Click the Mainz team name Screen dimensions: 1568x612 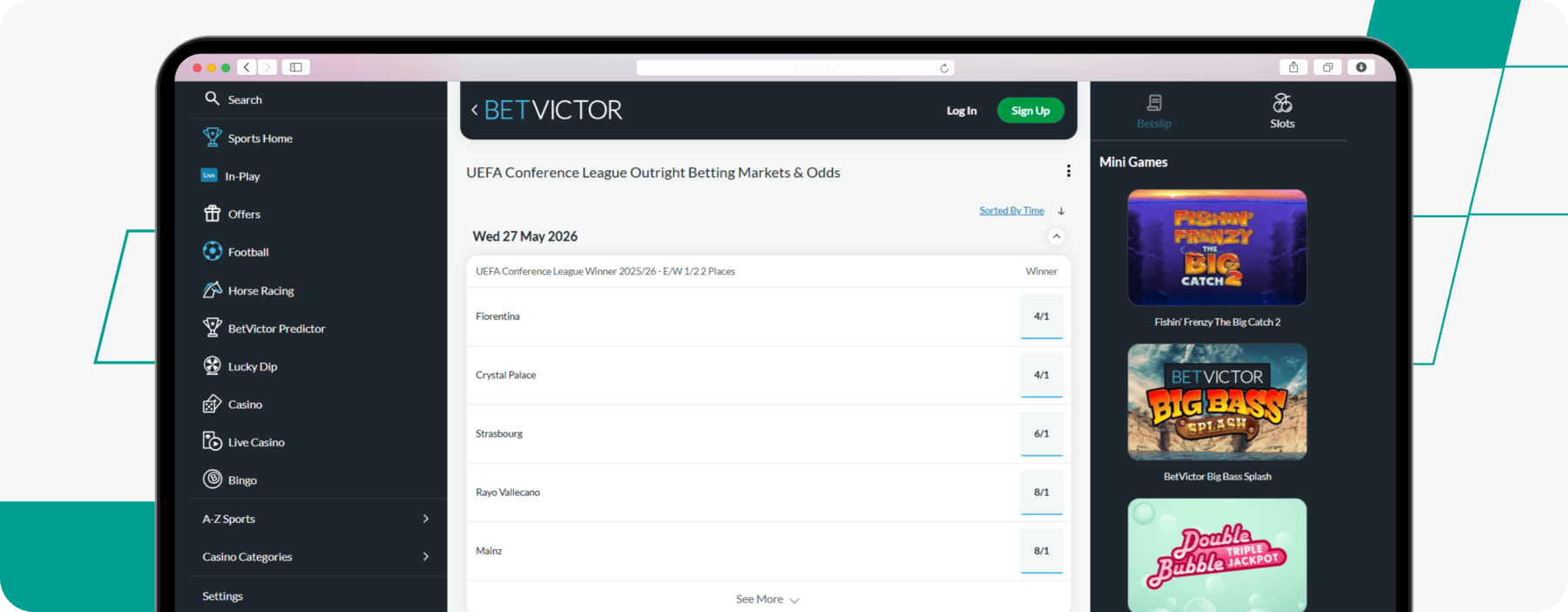point(489,551)
